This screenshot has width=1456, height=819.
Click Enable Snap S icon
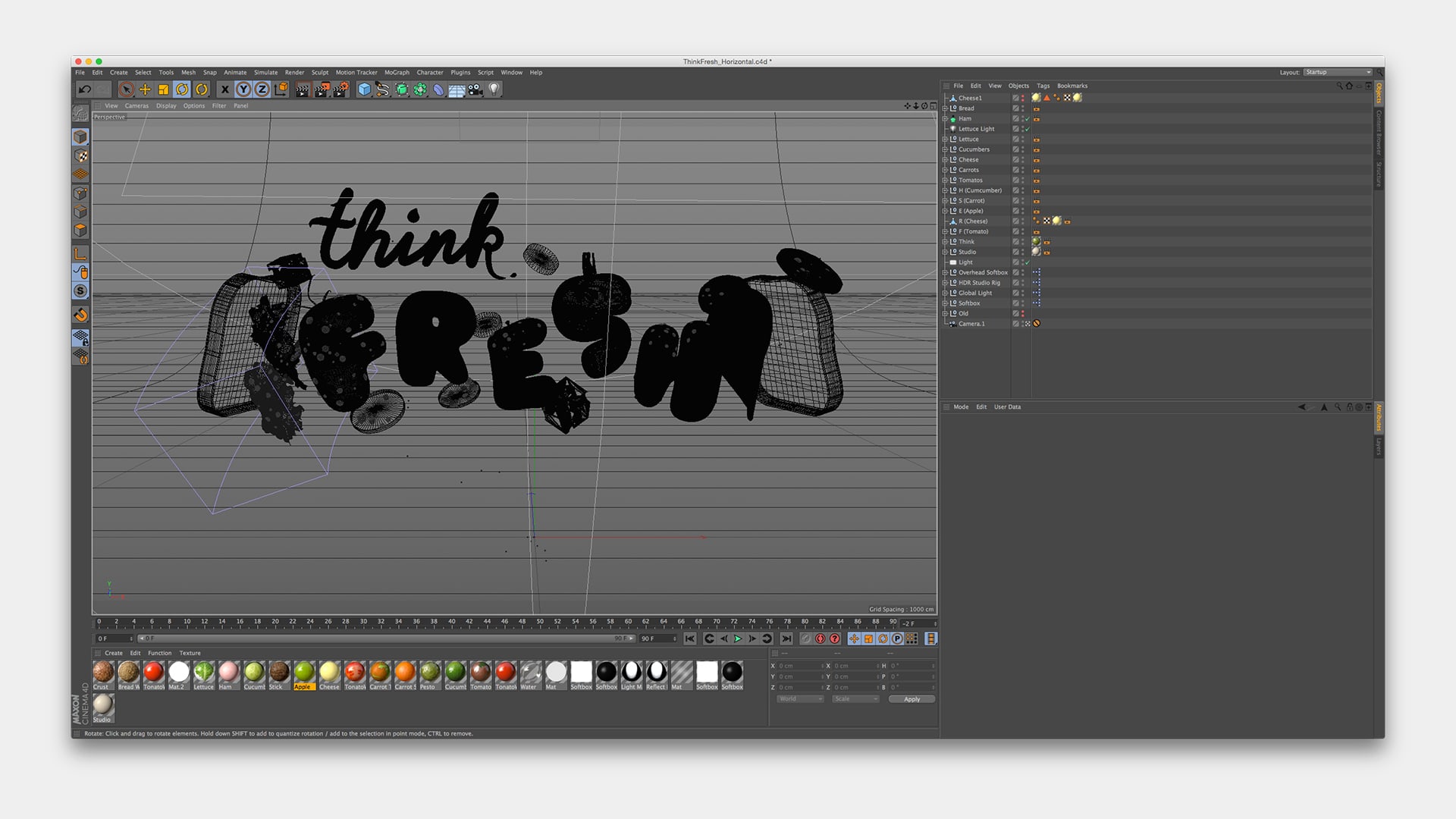click(80, 291)
